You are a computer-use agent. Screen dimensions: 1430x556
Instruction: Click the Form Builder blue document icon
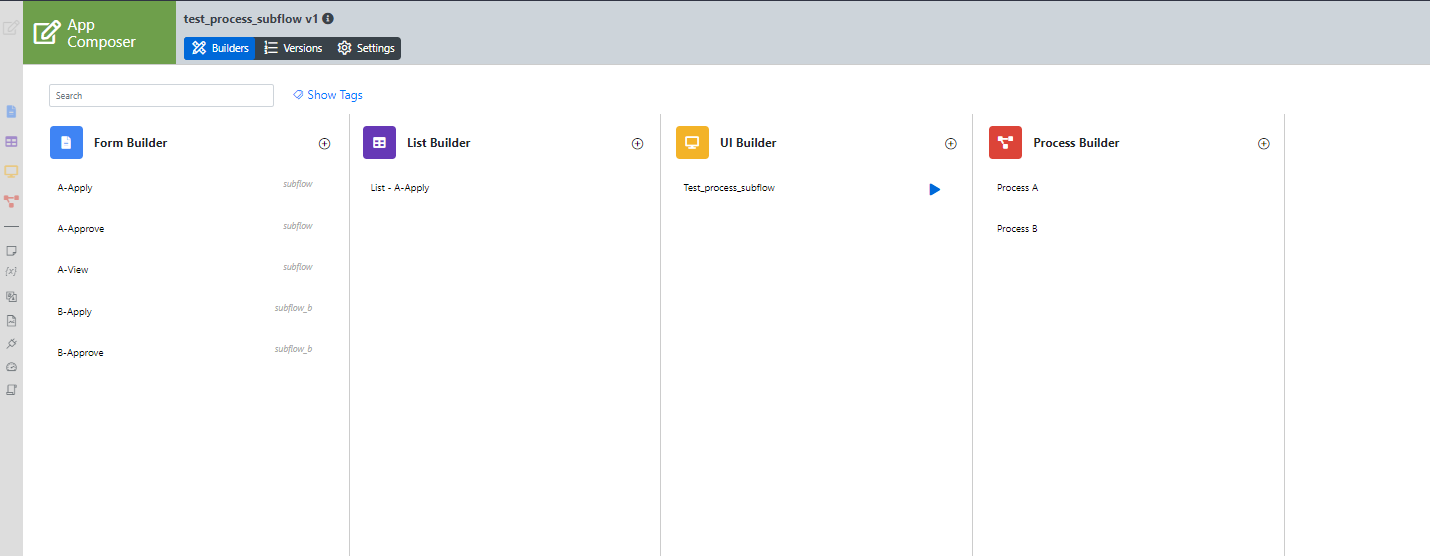(66, 143)
